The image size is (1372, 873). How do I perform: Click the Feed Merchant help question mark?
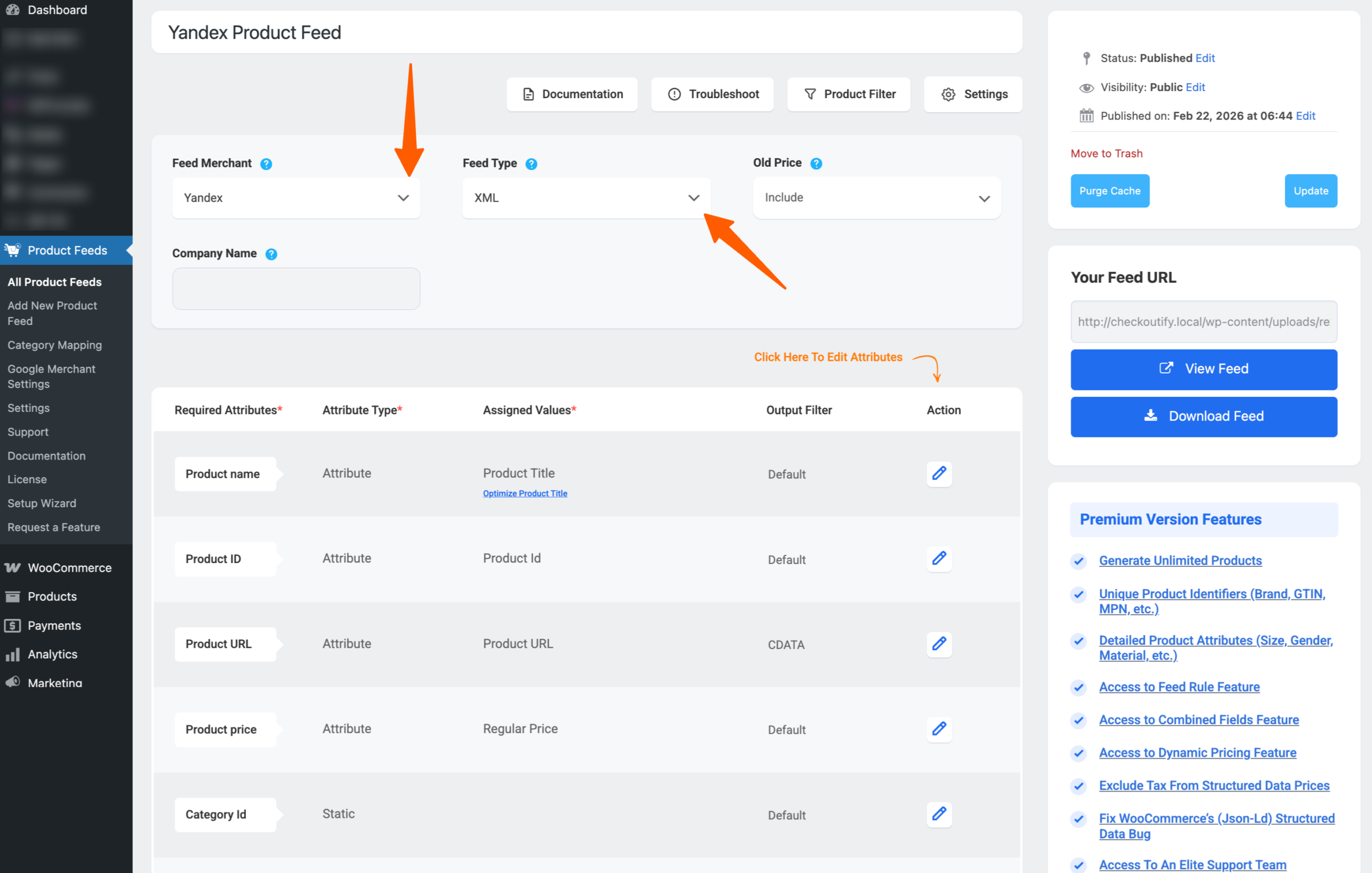click(266, 164)
